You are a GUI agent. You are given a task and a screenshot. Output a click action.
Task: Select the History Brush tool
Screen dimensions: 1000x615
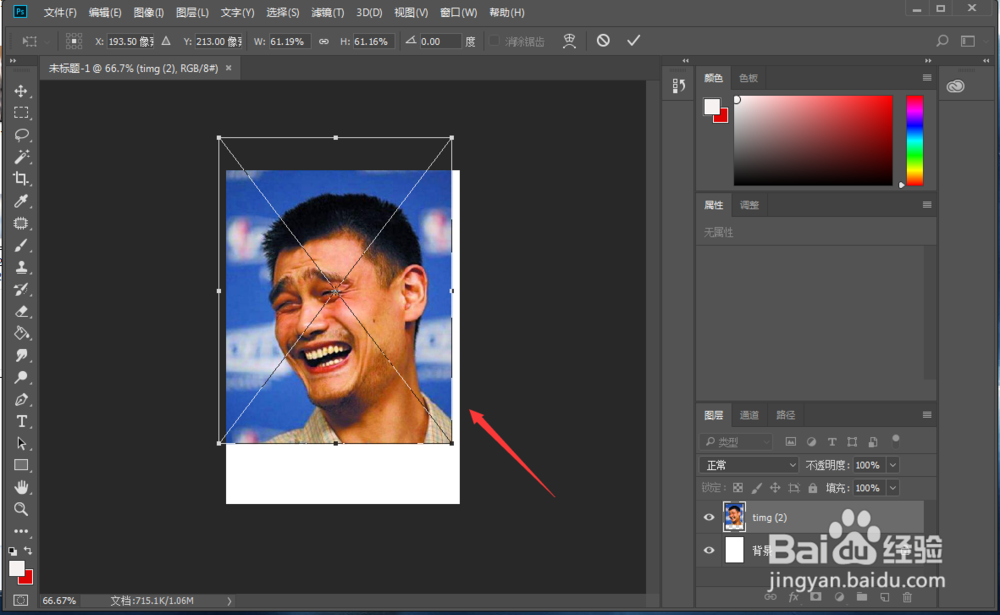pos(21,289)
